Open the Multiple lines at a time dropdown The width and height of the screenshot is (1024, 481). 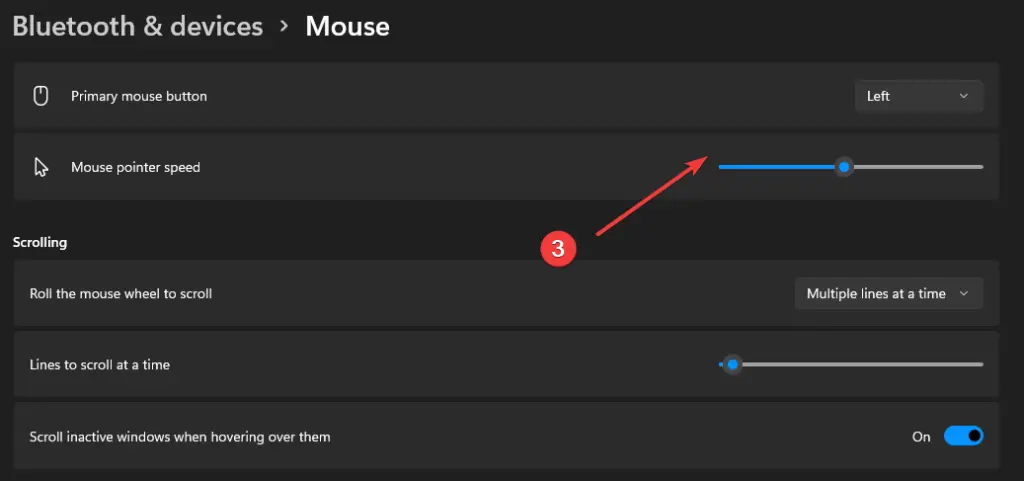[889, 294]
